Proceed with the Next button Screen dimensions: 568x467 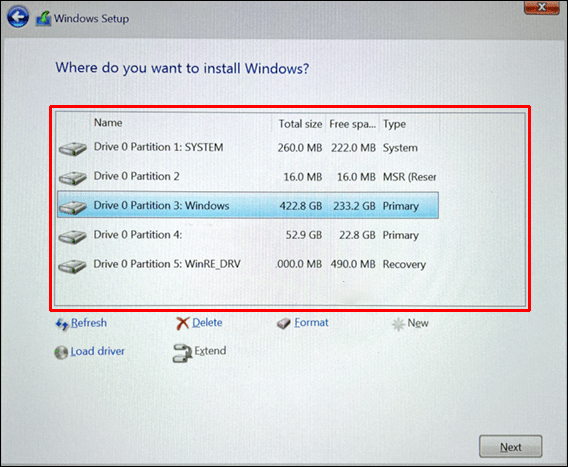click(x=511, y=447)
